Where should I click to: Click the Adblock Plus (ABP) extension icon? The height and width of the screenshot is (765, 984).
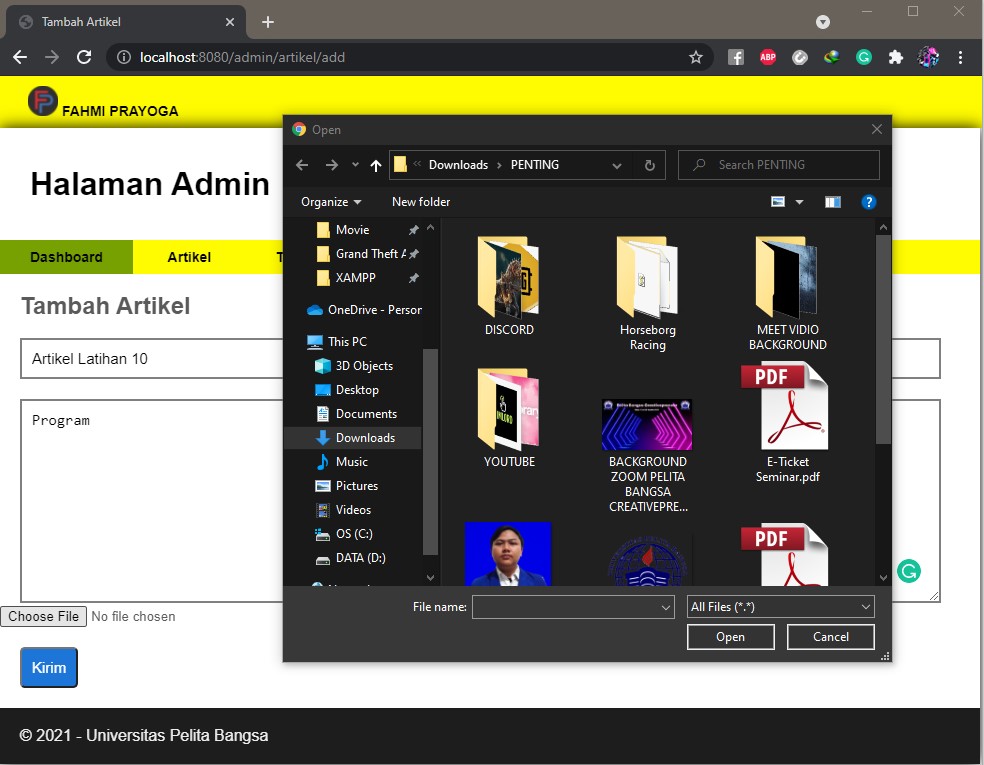(767, 57)
